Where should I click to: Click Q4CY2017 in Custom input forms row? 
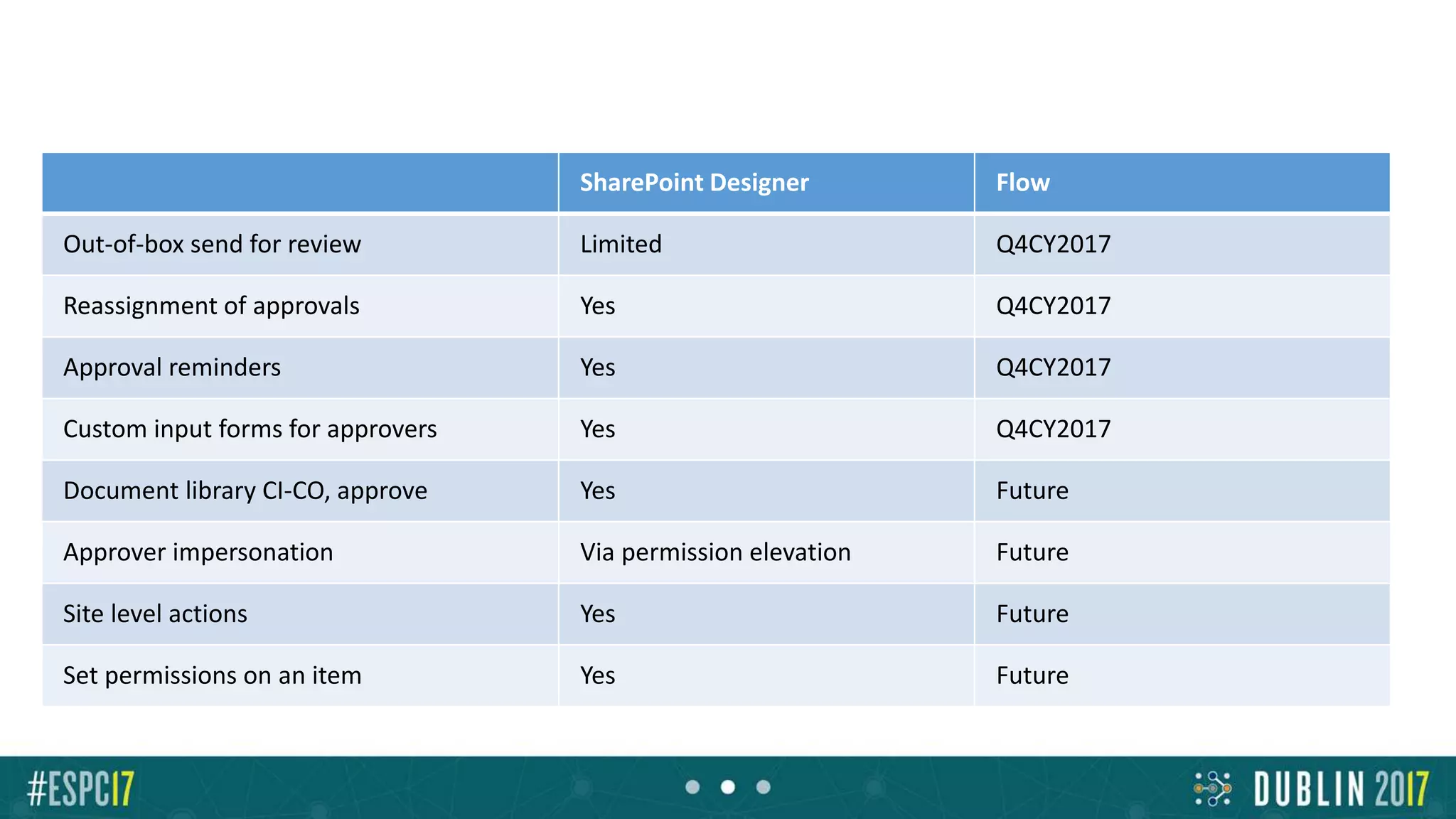(1053, 429)
